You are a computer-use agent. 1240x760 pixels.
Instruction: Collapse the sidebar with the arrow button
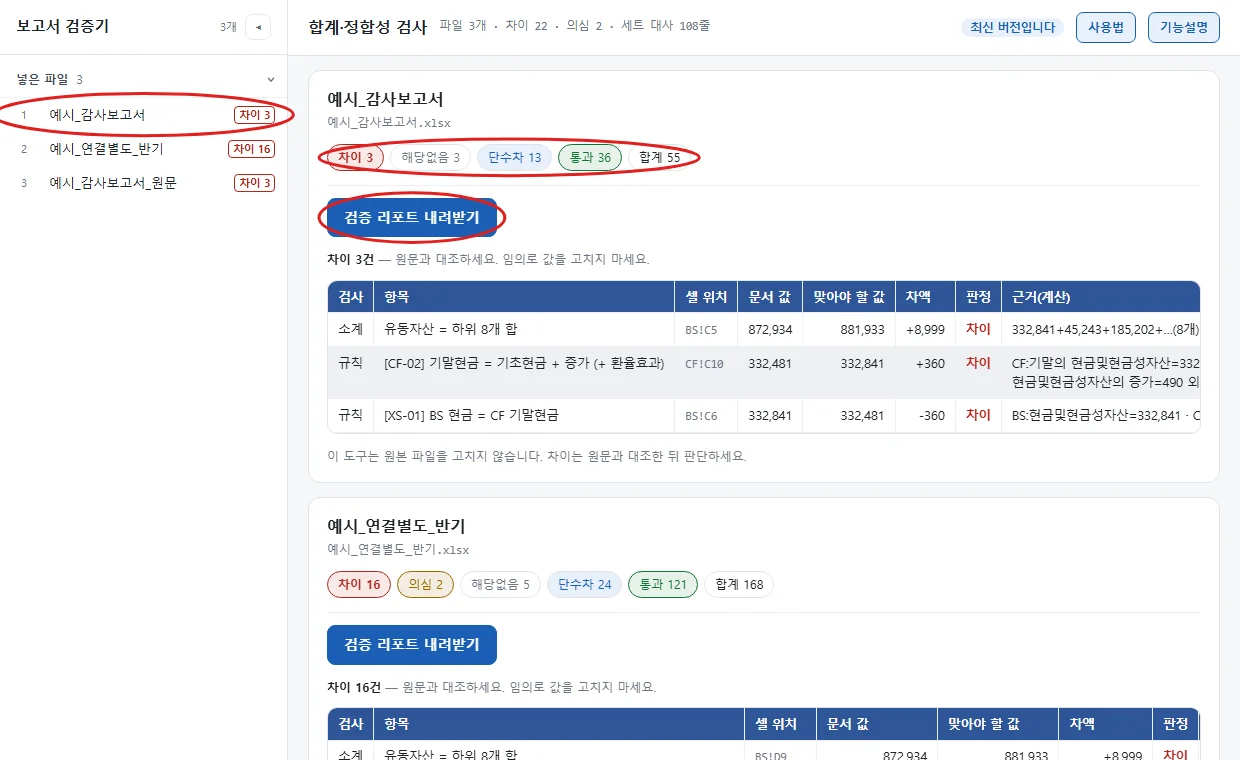[x=258, y=27]
